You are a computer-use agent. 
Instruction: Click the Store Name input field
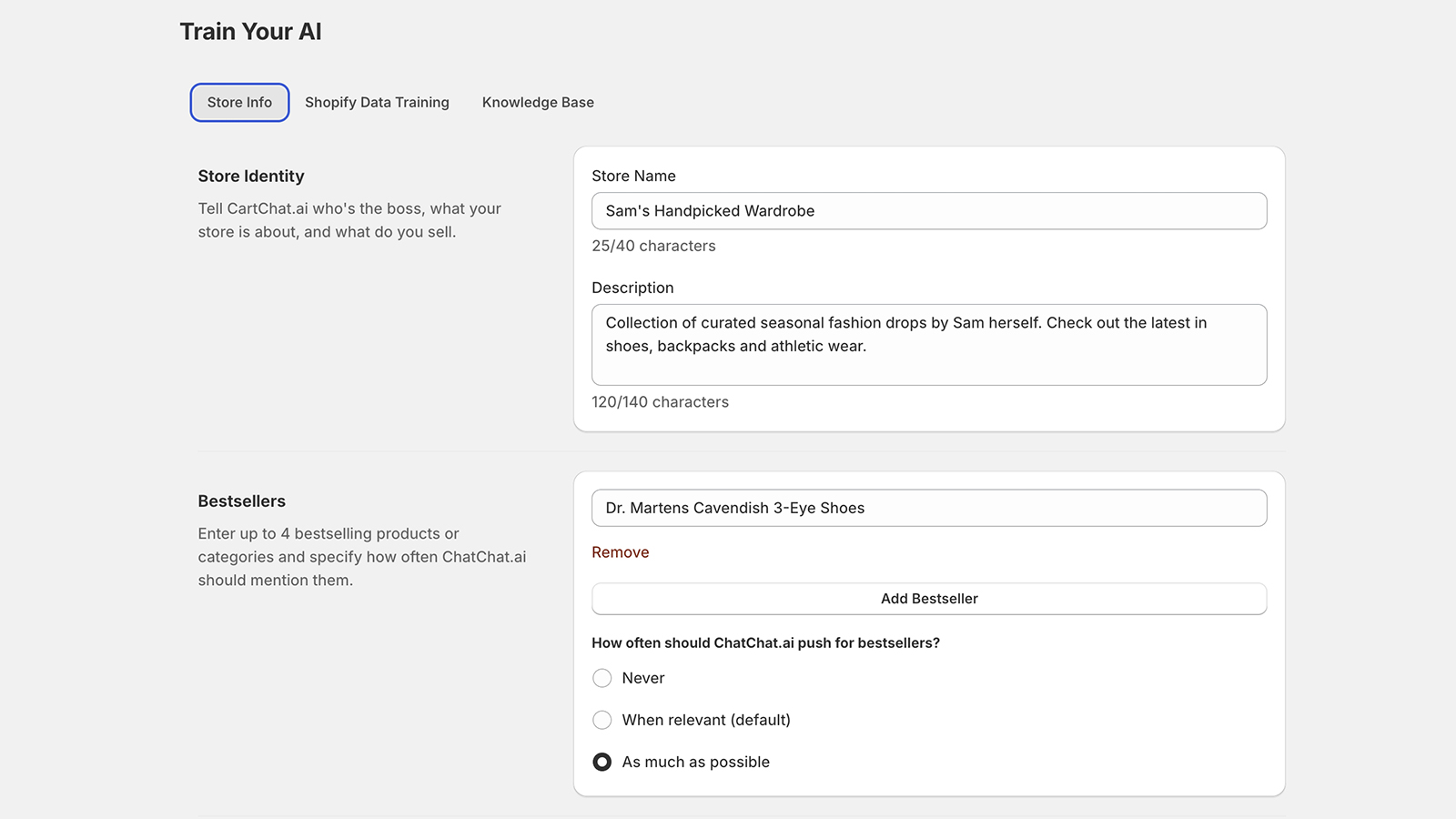pyautogui.click(x=929, y=211)
